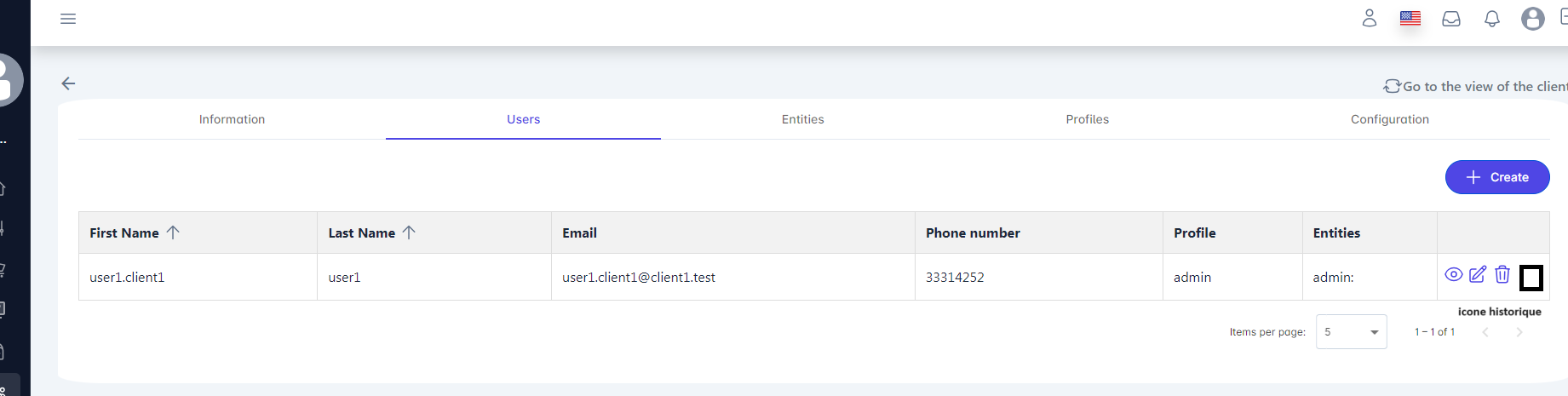The image size is (1568, 396).
Task: Open the history icon for user1.client1
Action: 1528,275
